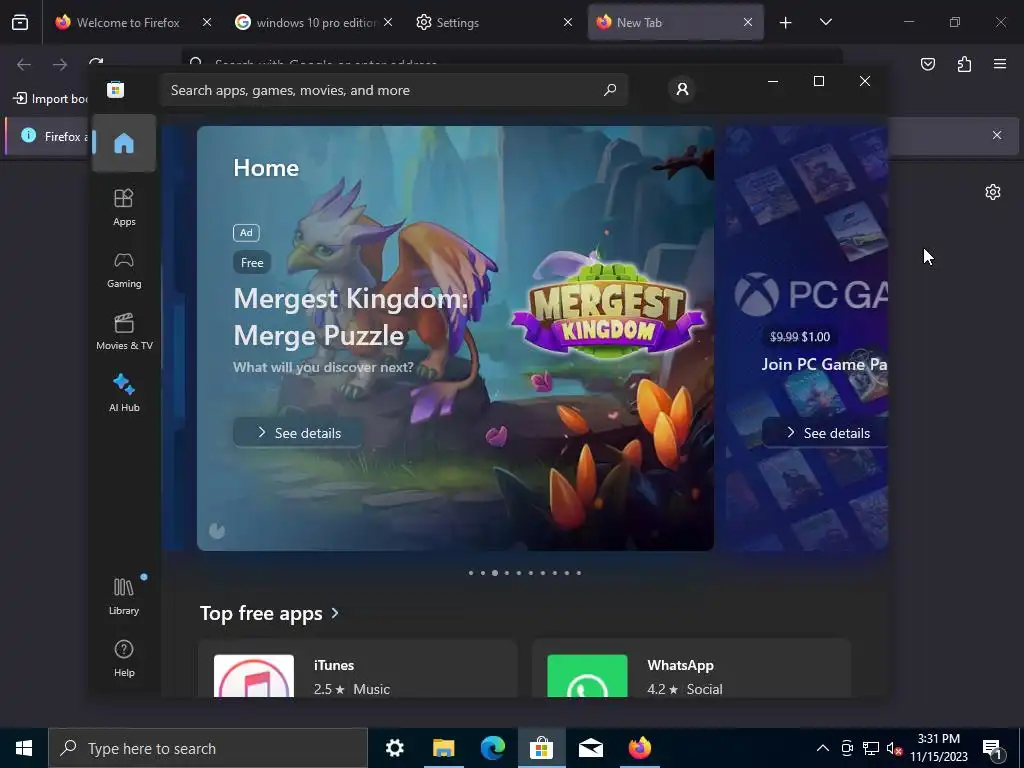The height and width of the screenshot is (768, 1024).
Task: Click the Store search apps field
Action: tap(394, 90)
